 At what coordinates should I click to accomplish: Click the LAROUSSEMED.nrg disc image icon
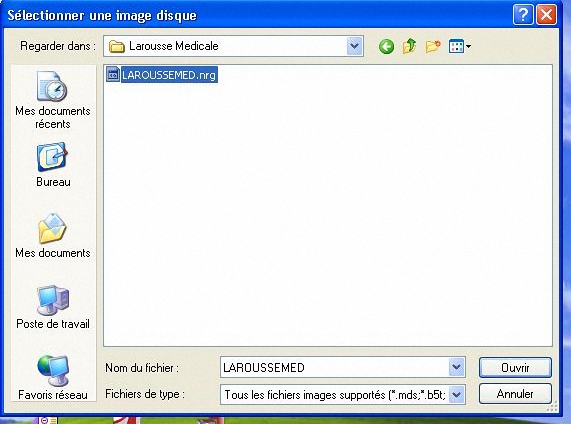pyautogui.click(x=113, y=74)
